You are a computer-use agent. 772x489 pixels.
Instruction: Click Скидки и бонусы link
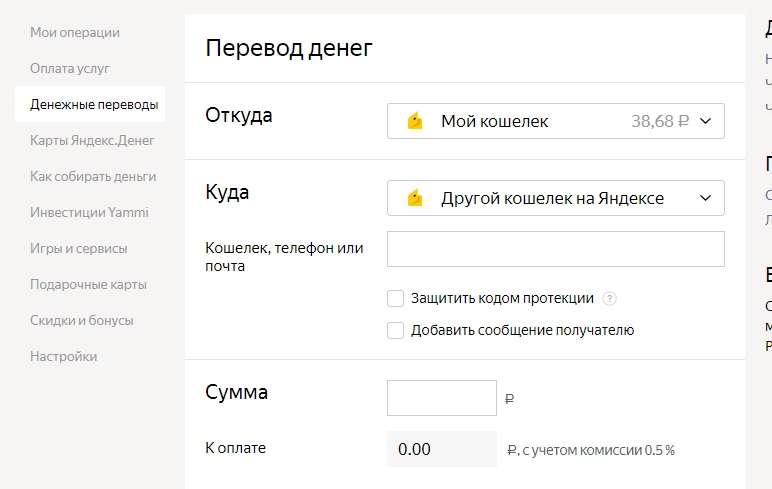(x=82, y=320)
